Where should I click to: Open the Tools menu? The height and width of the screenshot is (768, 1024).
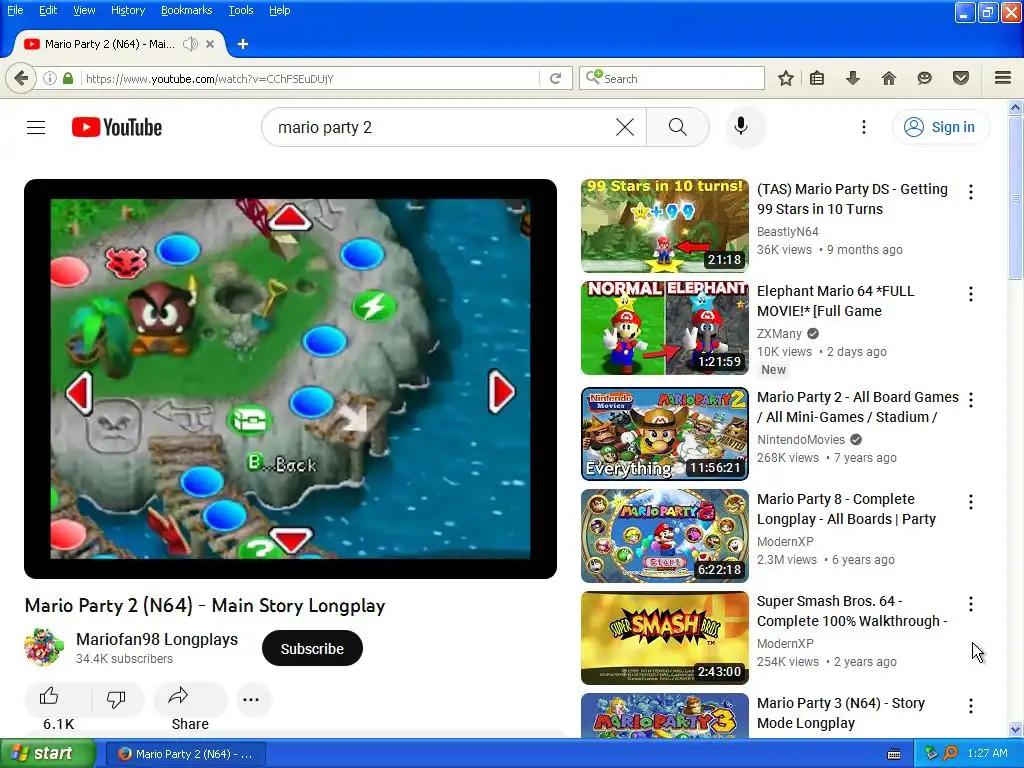pyautogui.click(x=241, y=10)
